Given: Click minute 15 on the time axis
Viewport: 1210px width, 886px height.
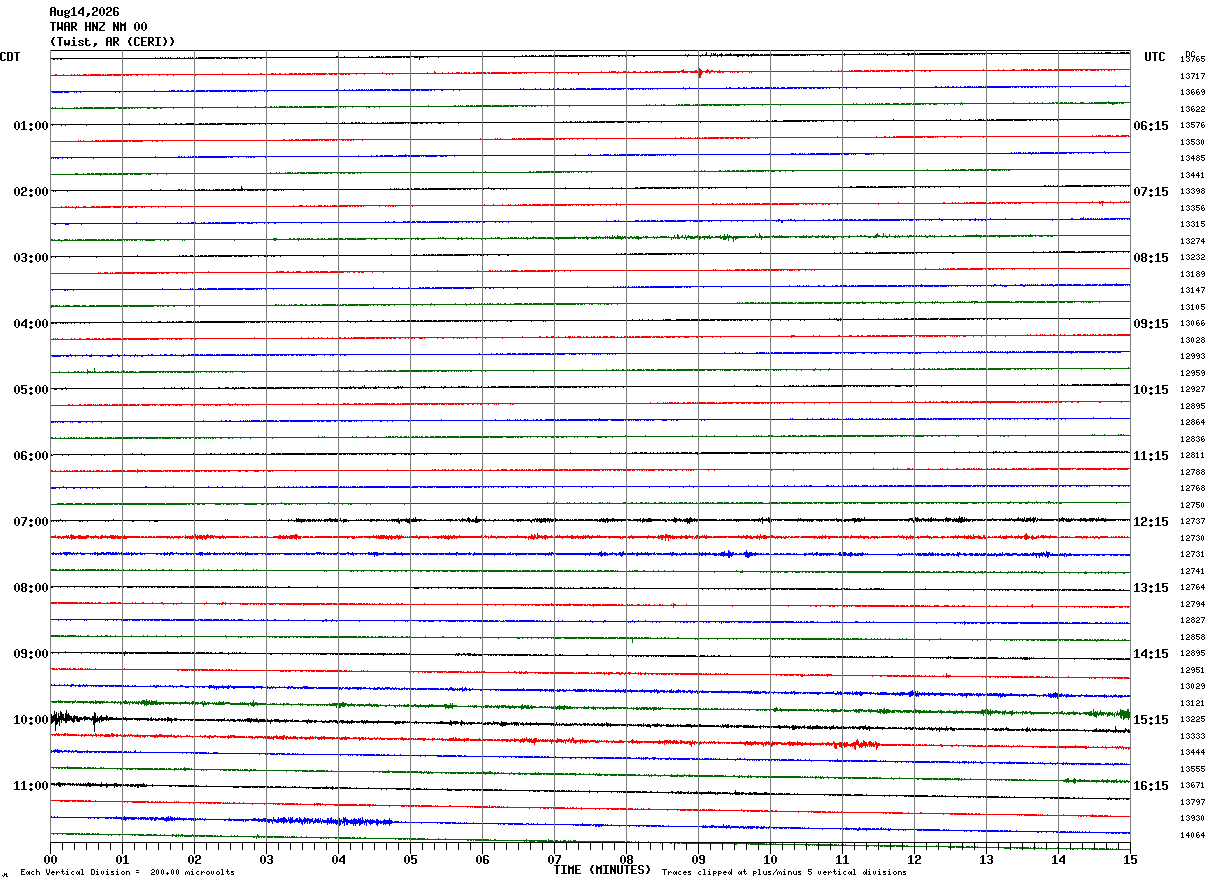Looking at the screenshot, I should (x=1130, y=859).
